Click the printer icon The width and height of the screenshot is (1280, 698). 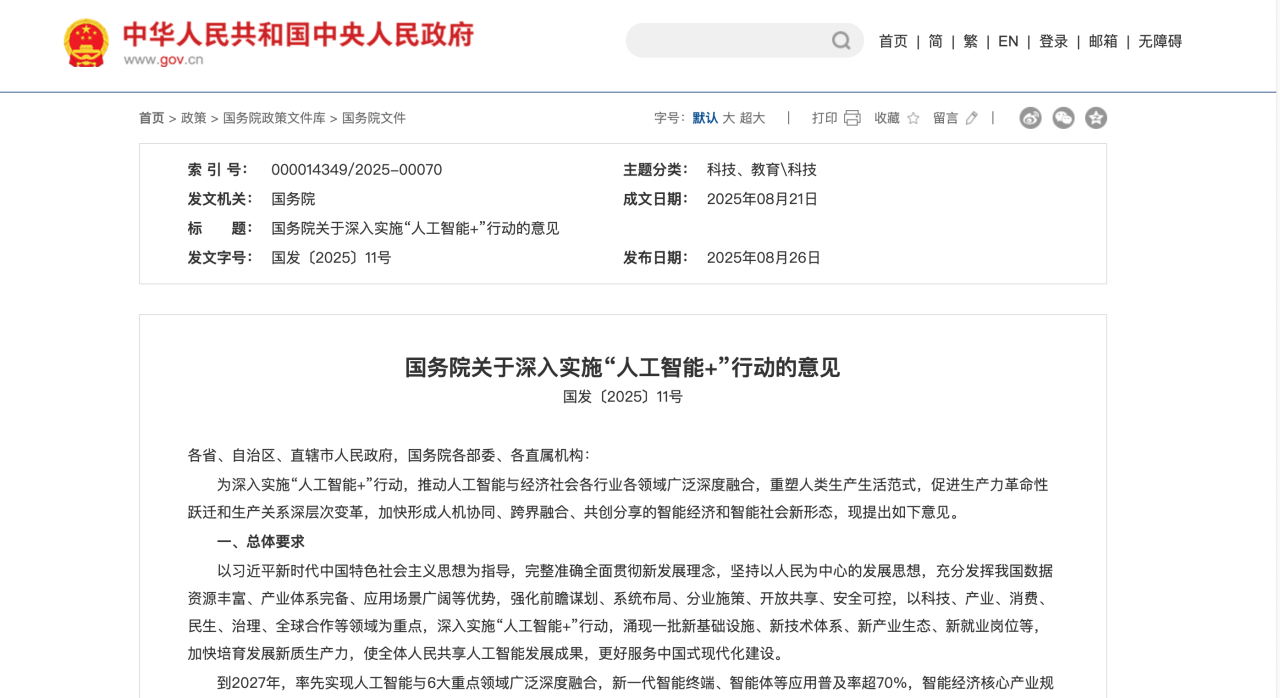tap(852, 118)
